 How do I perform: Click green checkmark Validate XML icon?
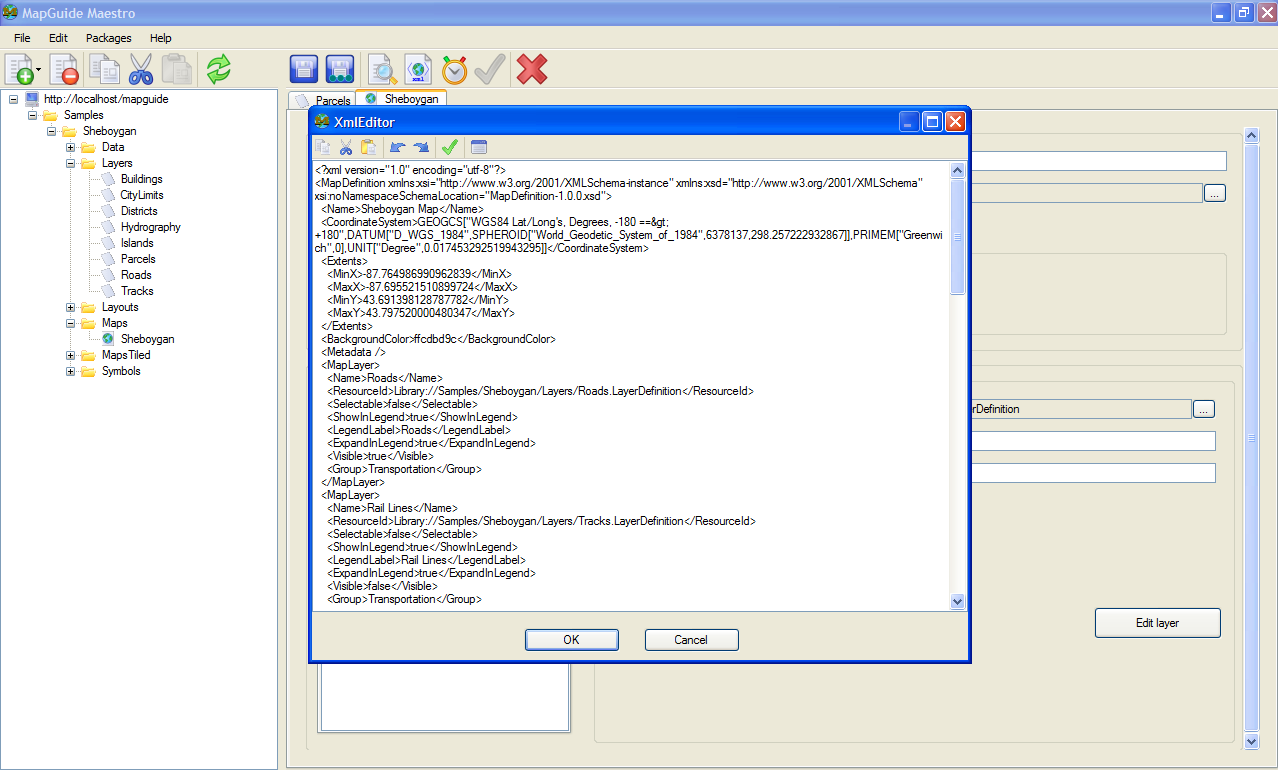[450, 147]
